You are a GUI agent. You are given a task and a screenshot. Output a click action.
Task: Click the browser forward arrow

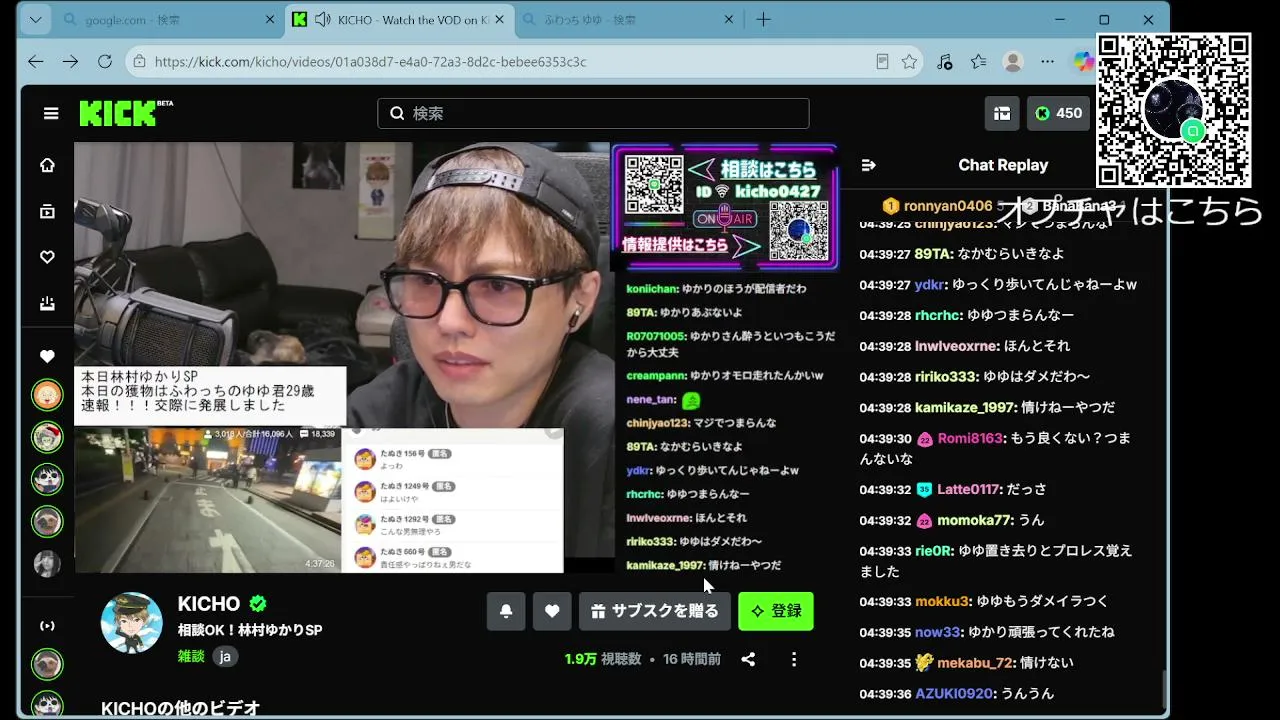click(x=70, y=62)
